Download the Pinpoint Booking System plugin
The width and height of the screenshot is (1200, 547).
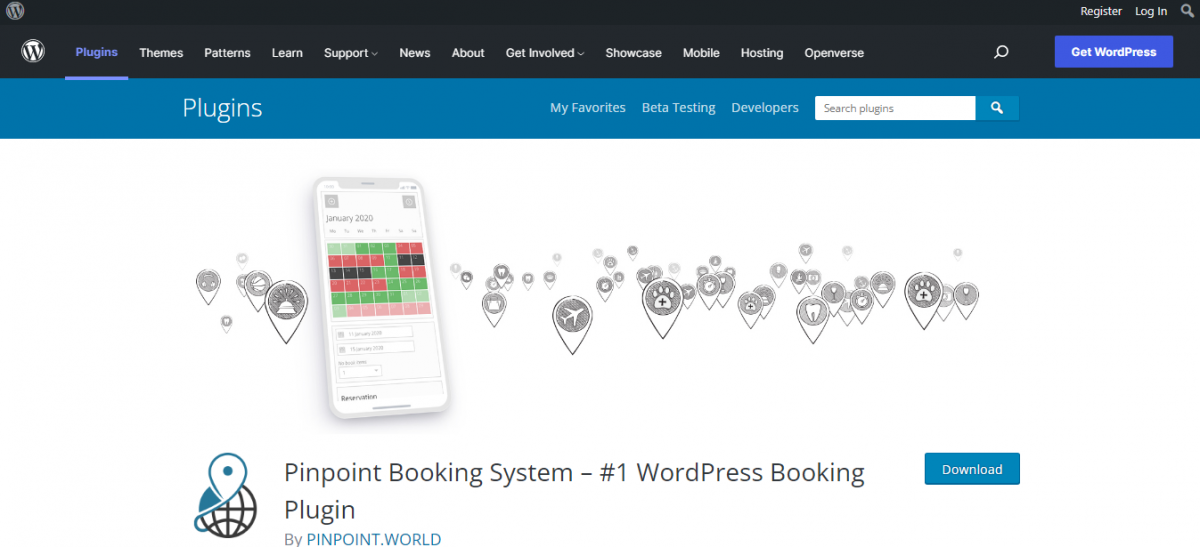tap(971, 469)
